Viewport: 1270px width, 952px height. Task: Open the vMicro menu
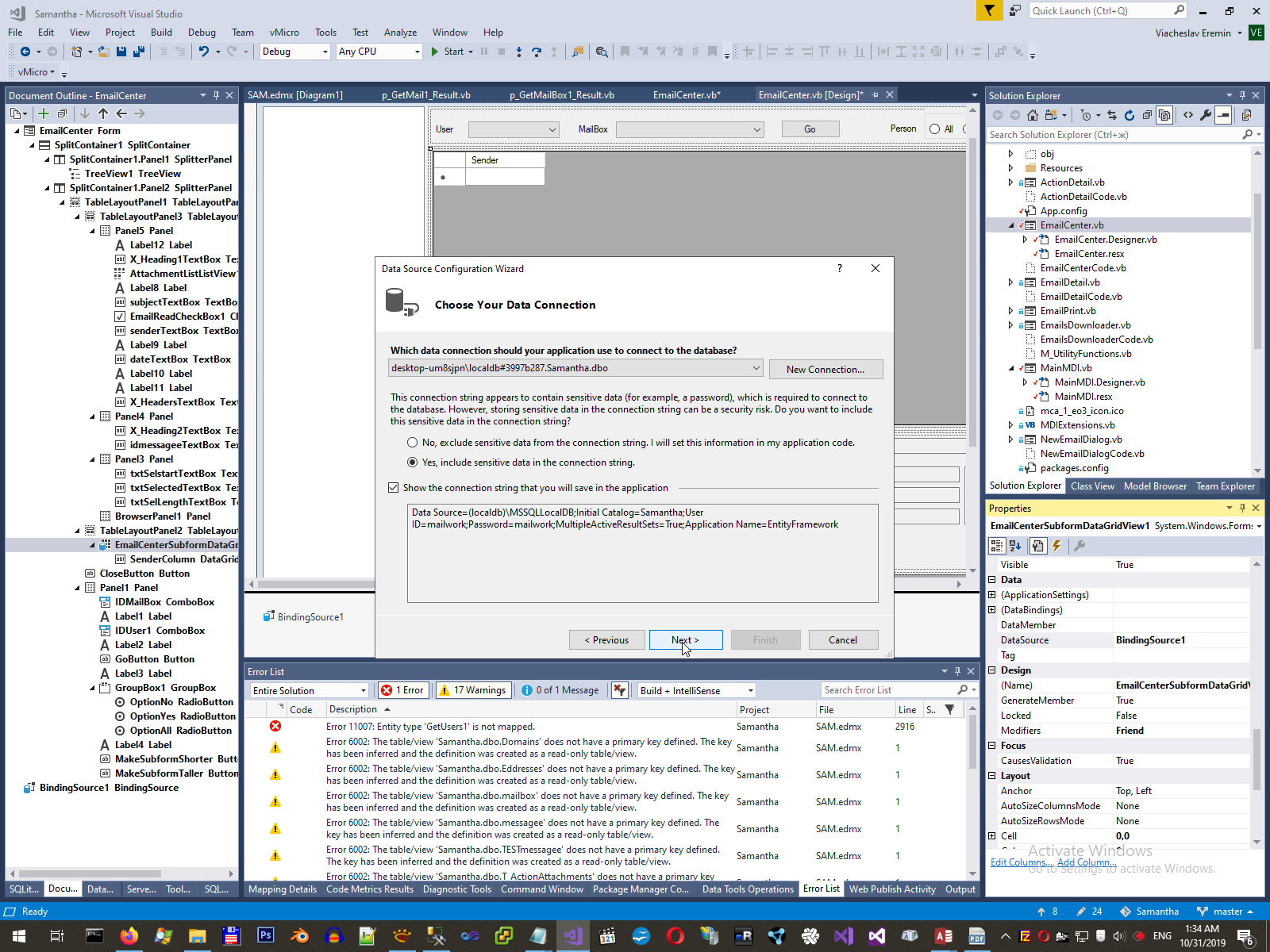click(284, 33)
